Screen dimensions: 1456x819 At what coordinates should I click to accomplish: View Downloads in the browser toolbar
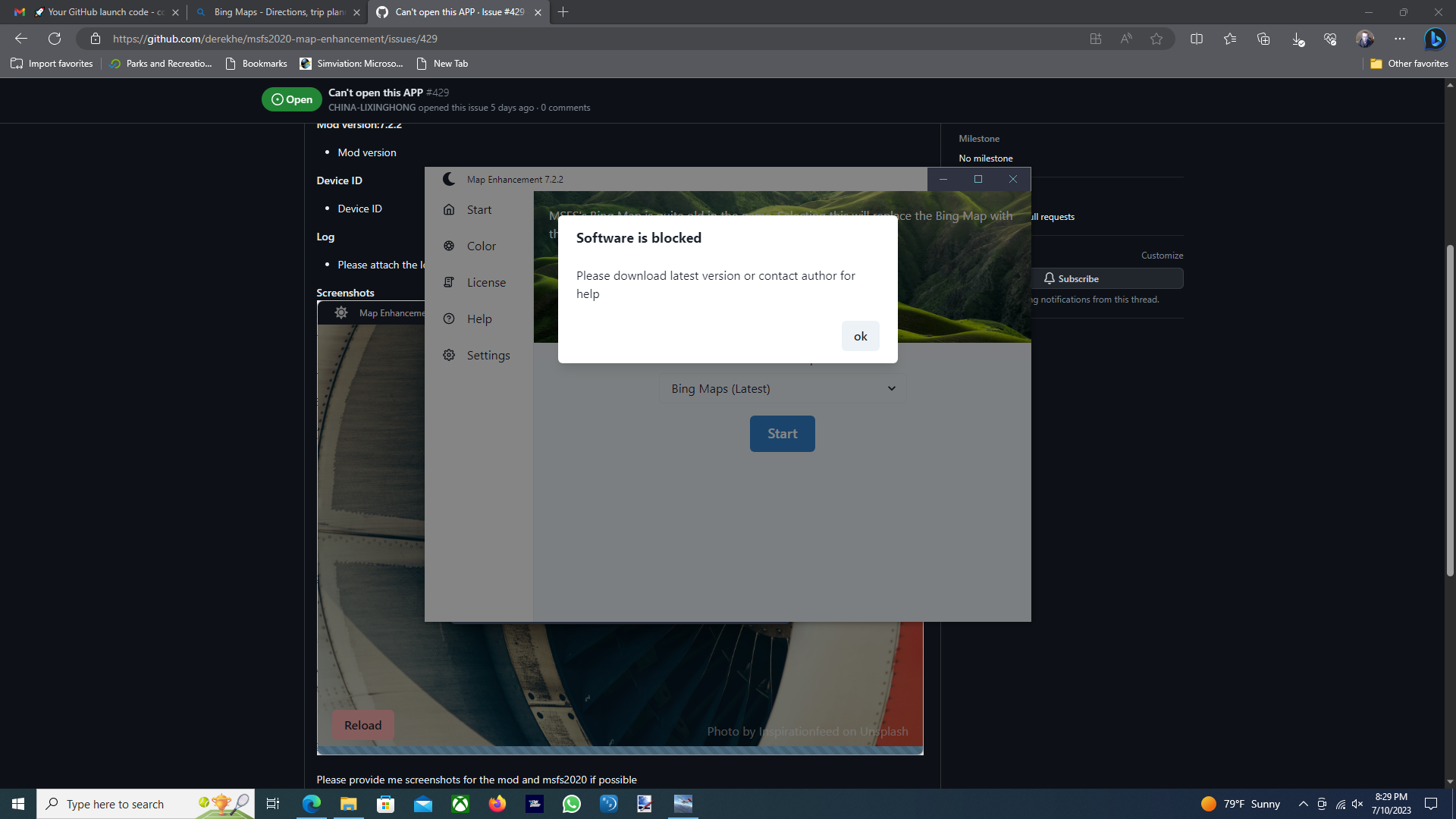point(1297,39)
